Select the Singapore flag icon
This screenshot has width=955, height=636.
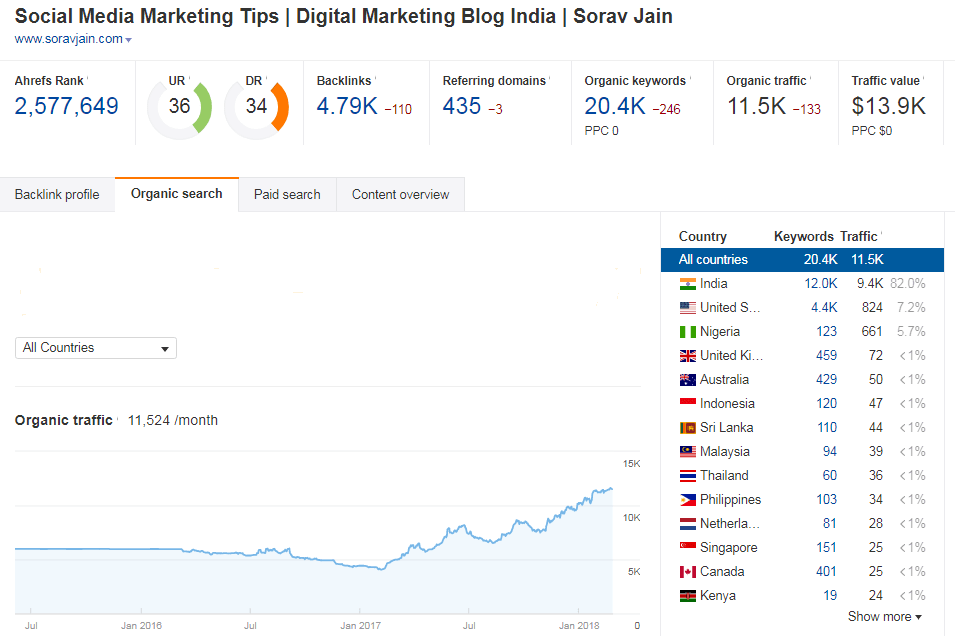687,547
